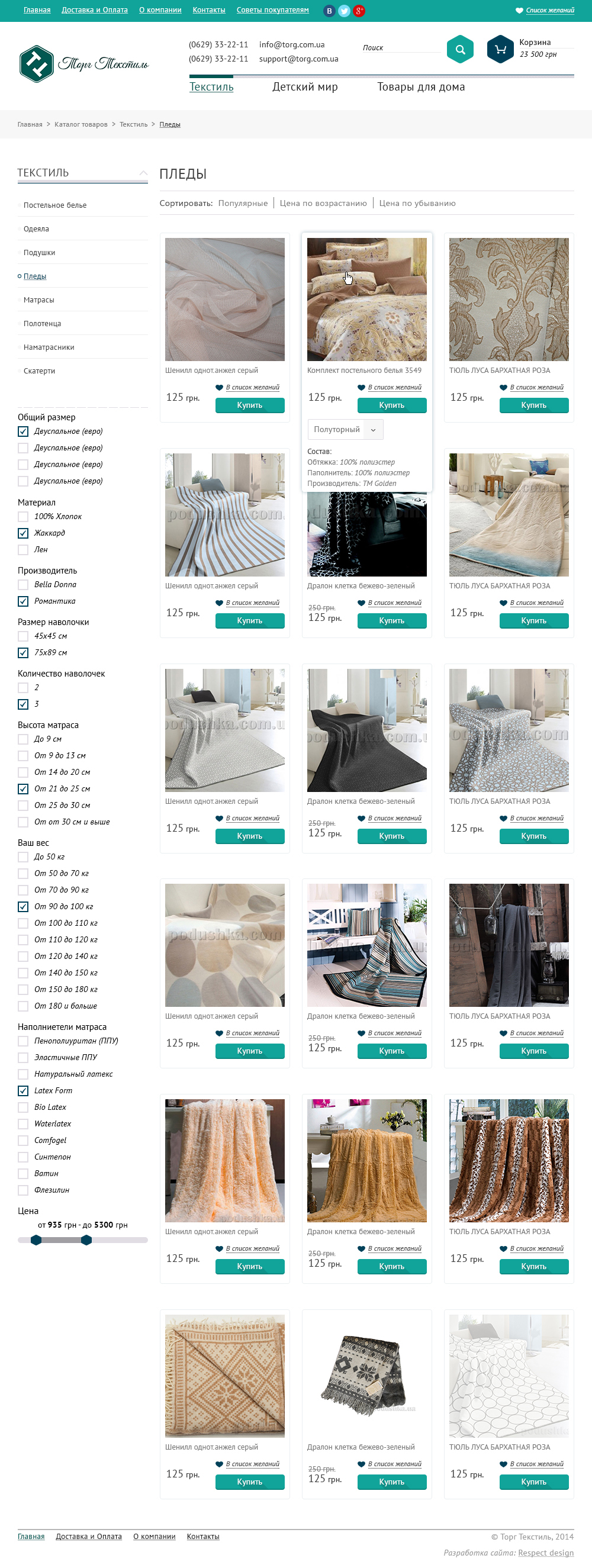Collapse the ТЕКСТИЛЬ sidebar section chevron
The height and width of the screenshot is (1568, 592).
coord(143,173)
